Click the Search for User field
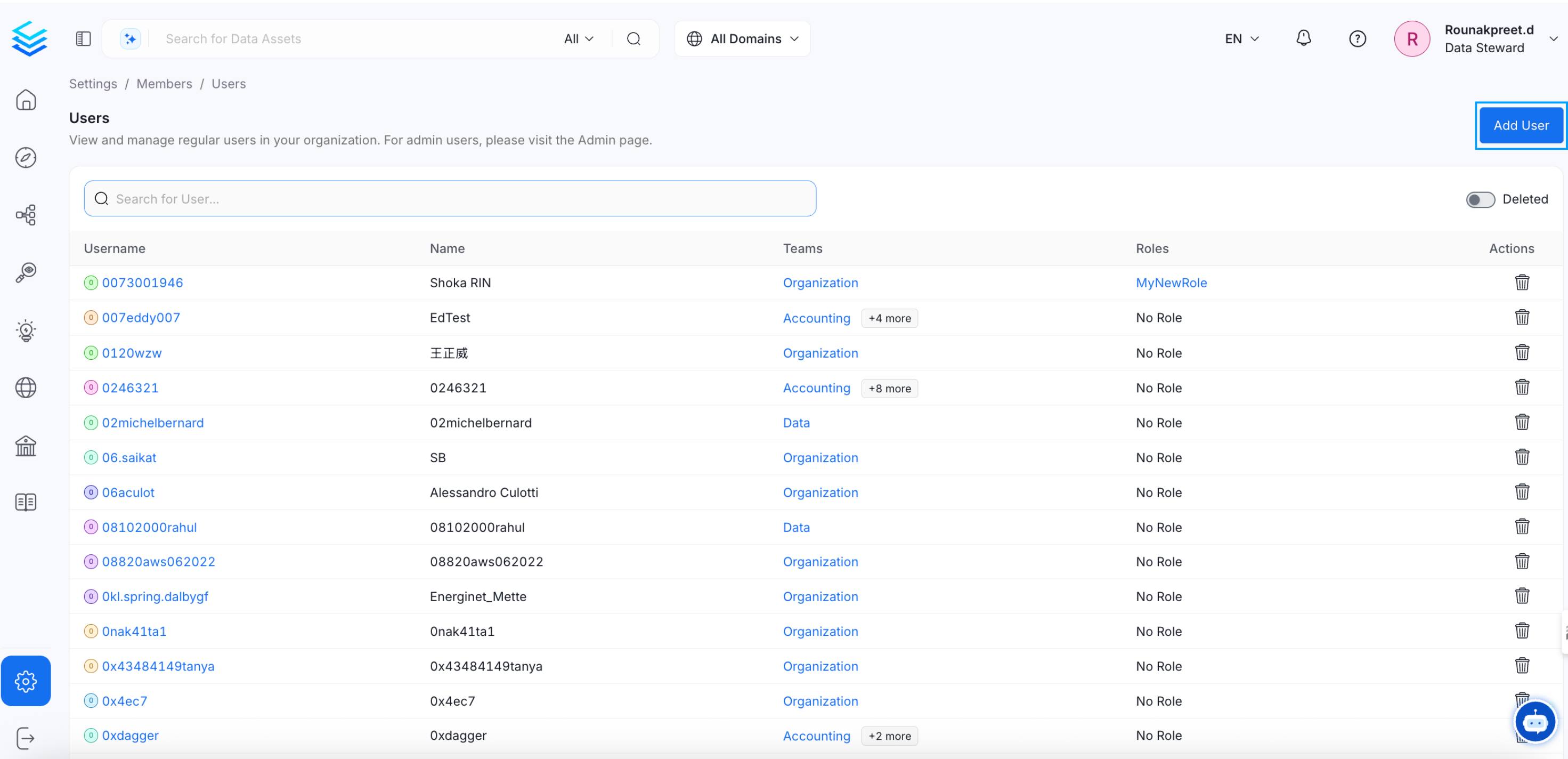Image resolution: width=1568 pixels, height=759 pixels. [x=450, y=199]
